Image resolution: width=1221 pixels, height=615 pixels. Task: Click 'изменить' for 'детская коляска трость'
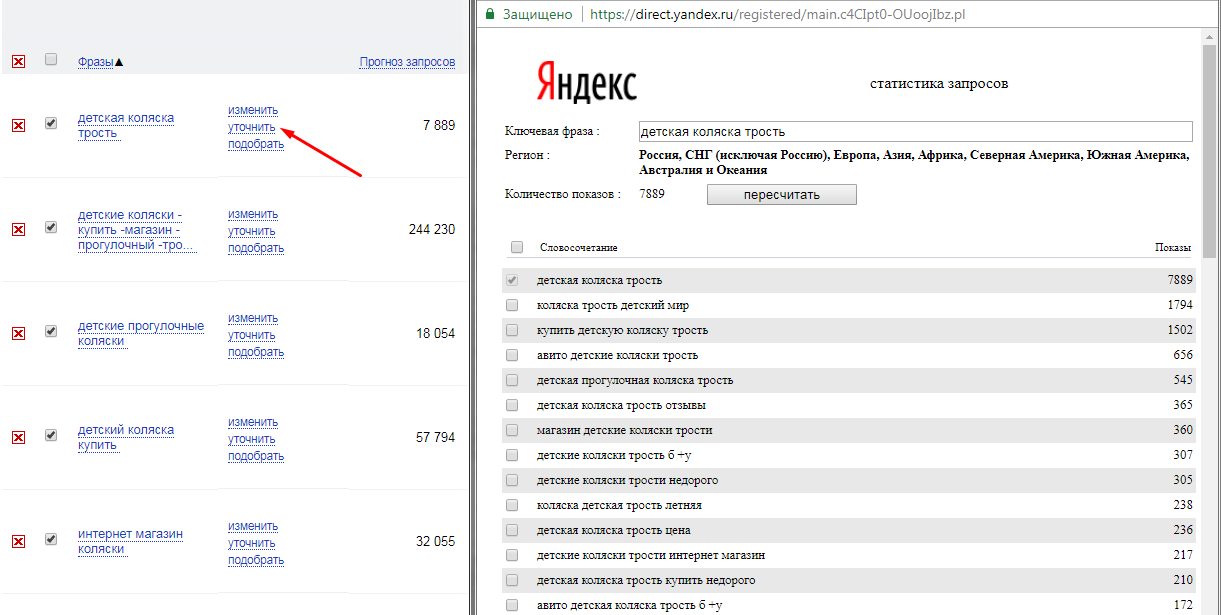(253, 110)
